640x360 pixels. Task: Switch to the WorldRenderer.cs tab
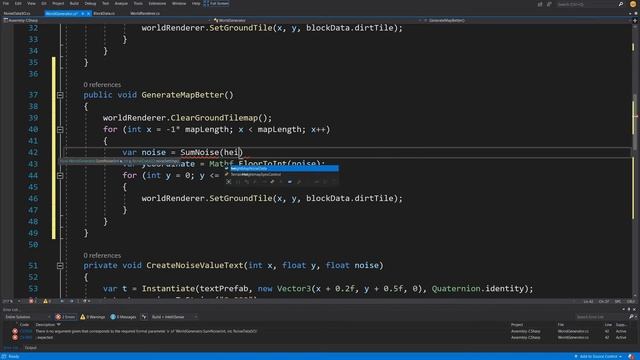[145, 13]
